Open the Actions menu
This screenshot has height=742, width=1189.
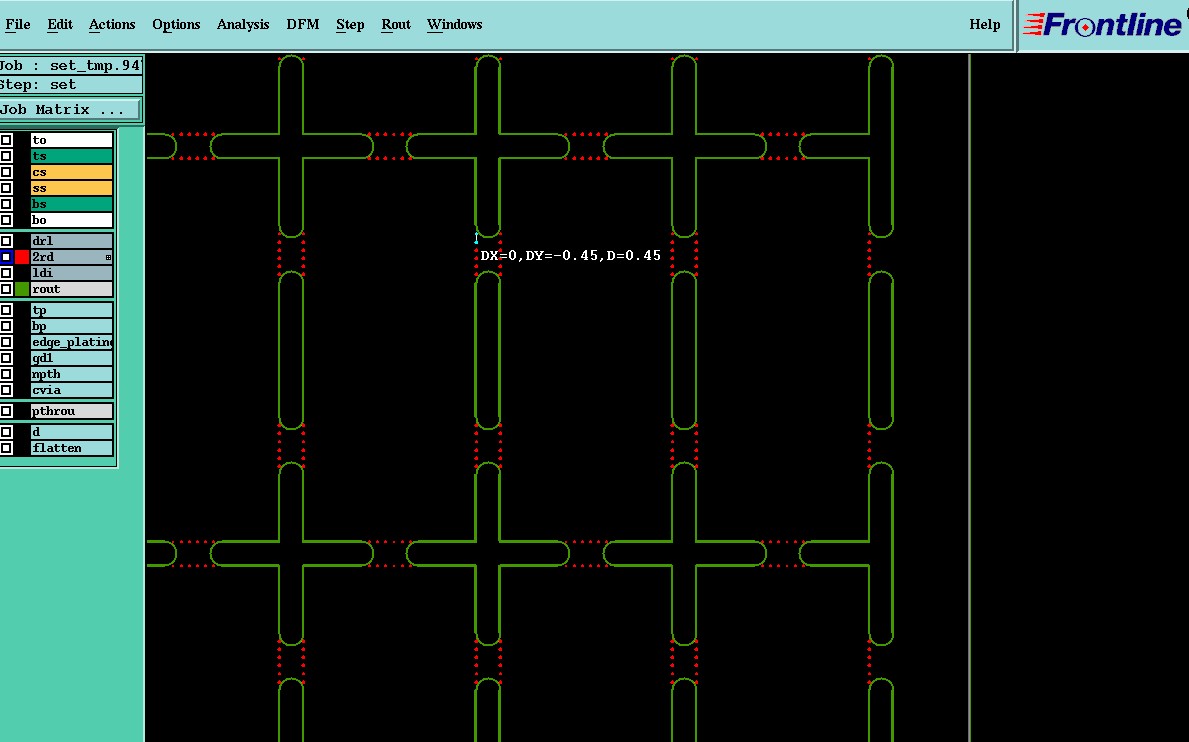[x=111, y=24]
